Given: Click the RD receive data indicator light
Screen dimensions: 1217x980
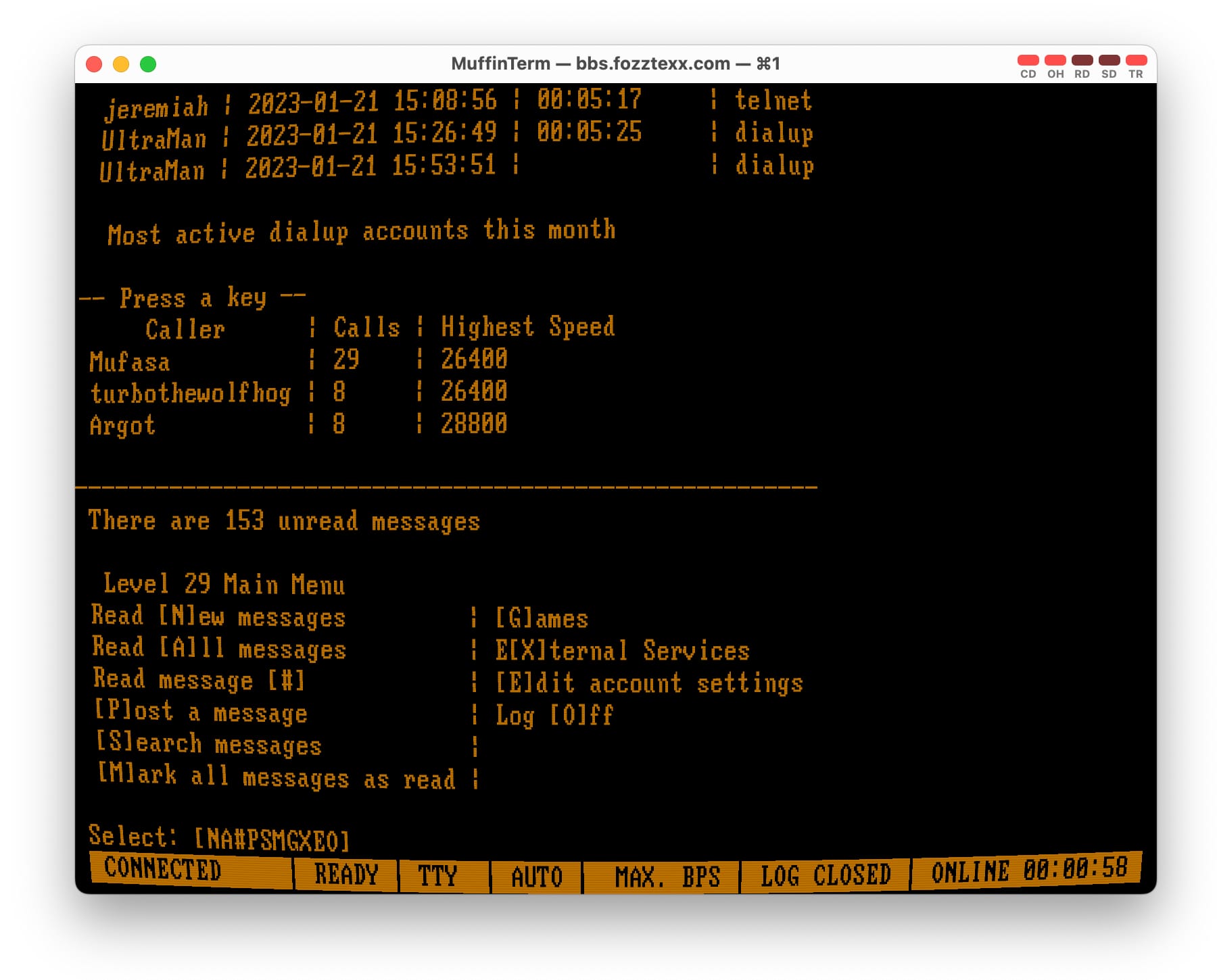Looking at the screenshot, I should (1082, 60).
